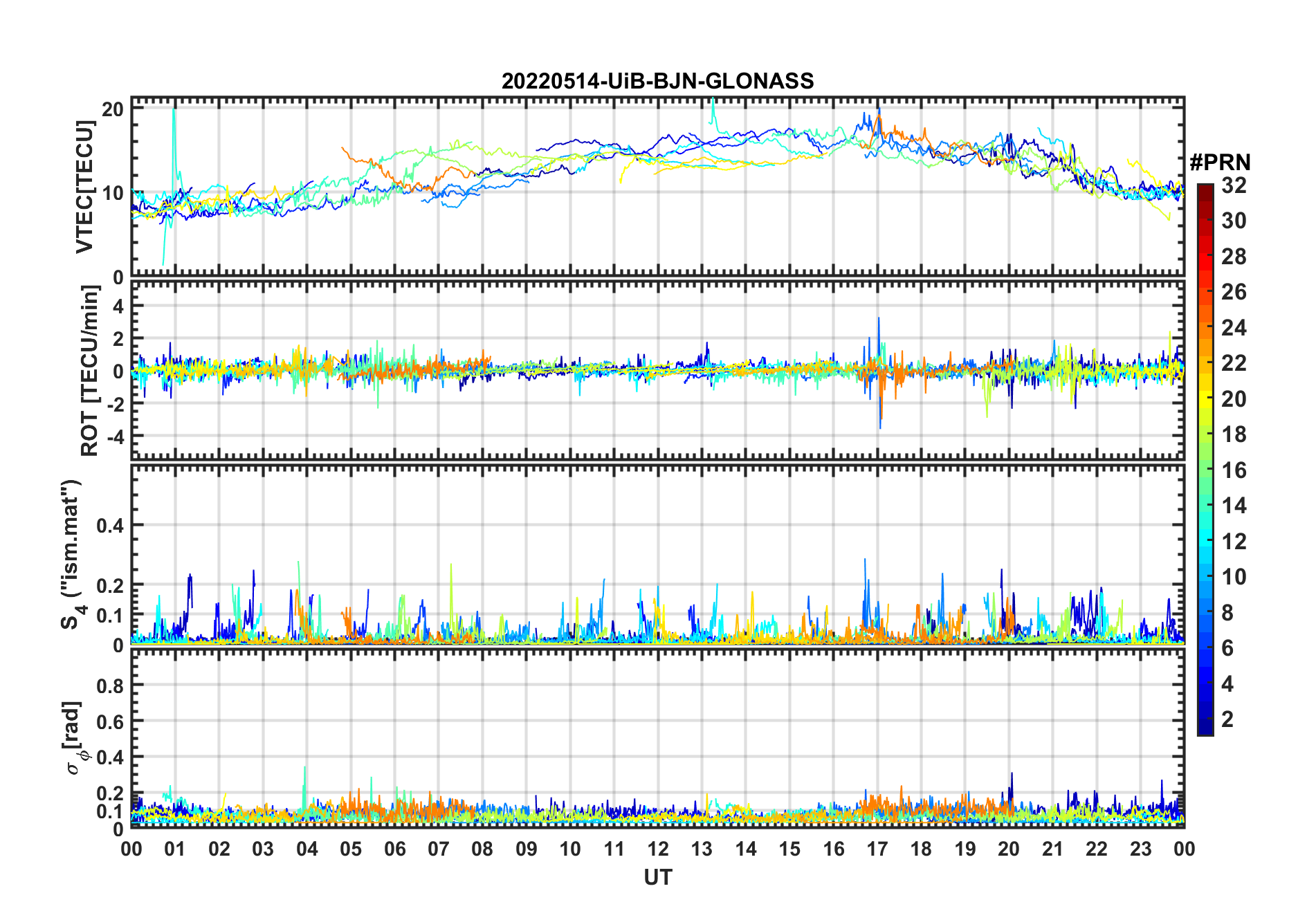
Task: Click the 0.6 tick on sigma-phi axis
Action: (x=110, y=721)
